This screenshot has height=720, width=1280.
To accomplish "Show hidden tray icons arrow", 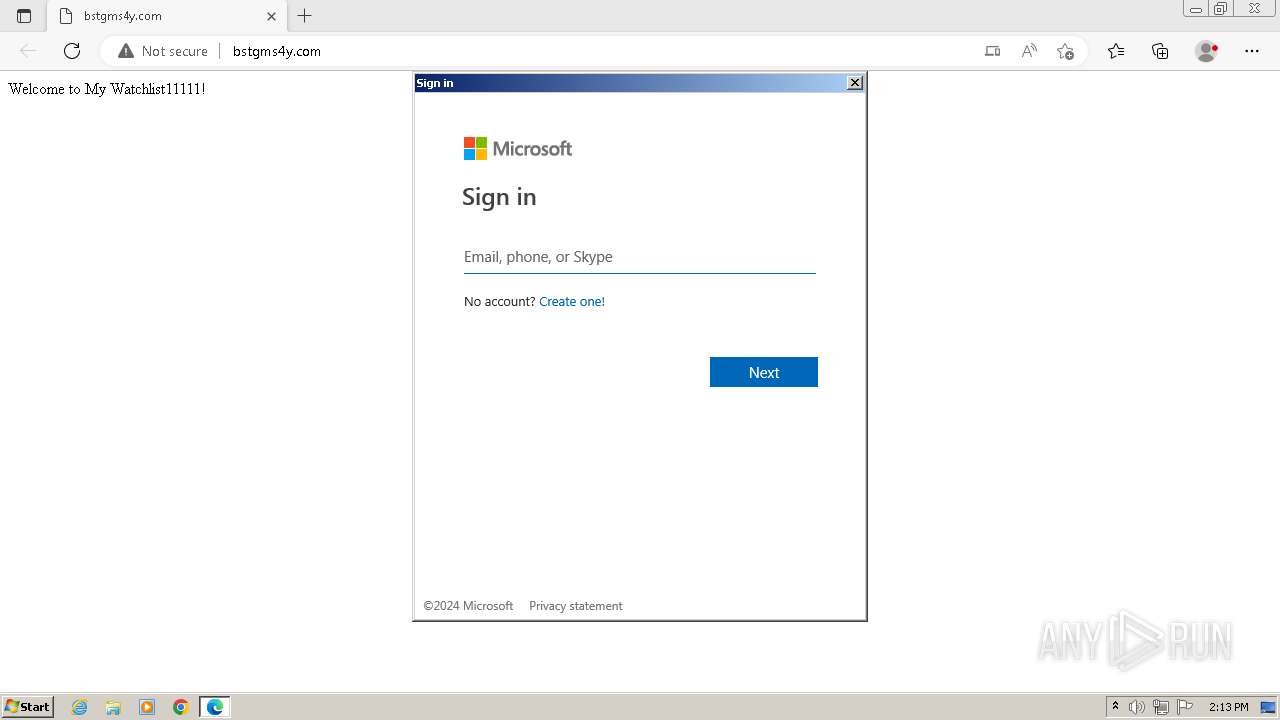I will click(x=1116, y=707).
